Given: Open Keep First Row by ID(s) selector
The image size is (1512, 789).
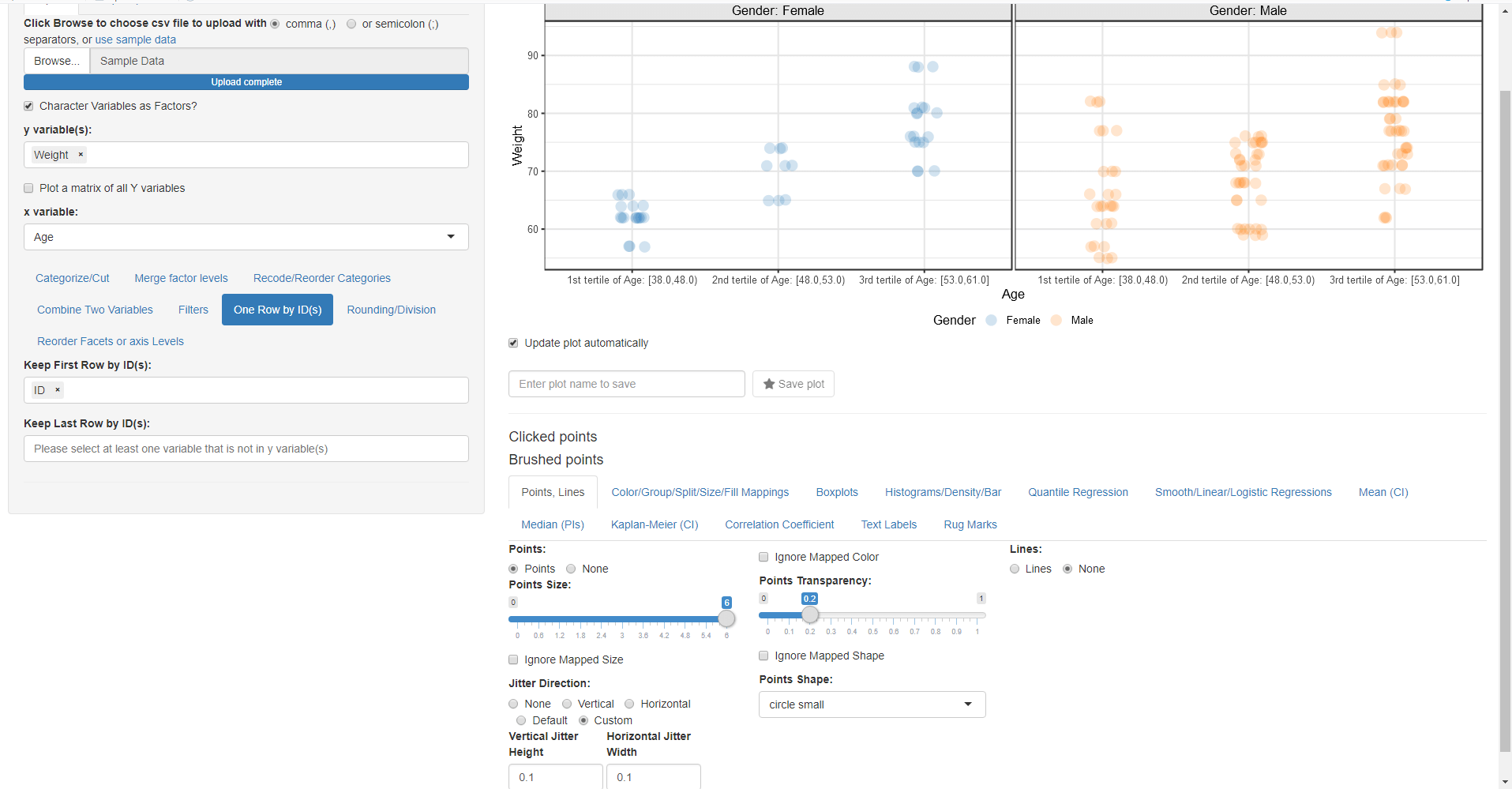Looking at the screenshot, I should pyautogui.click(x=246, y=390).
